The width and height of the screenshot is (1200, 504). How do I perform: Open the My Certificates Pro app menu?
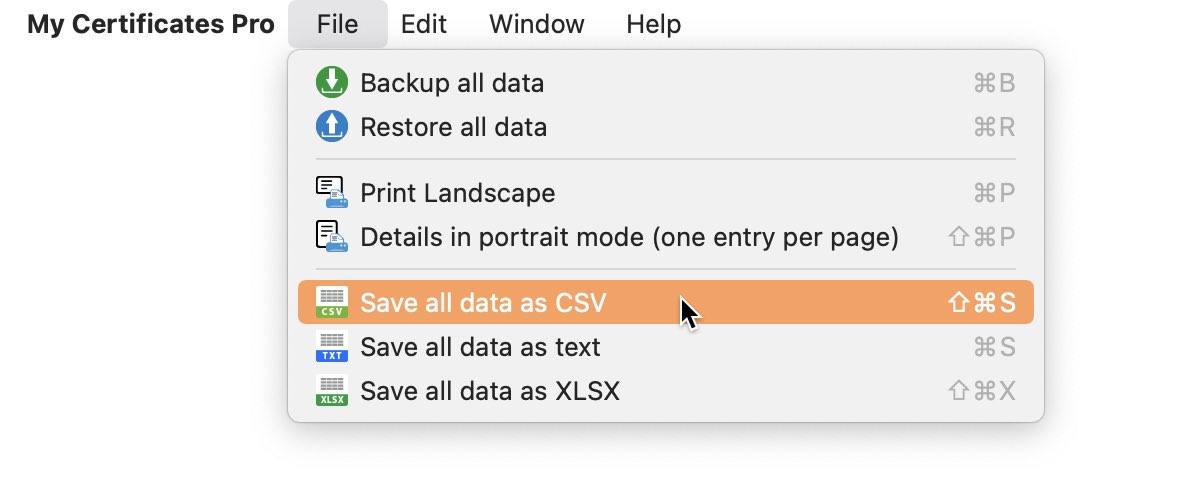click(150, 24)
